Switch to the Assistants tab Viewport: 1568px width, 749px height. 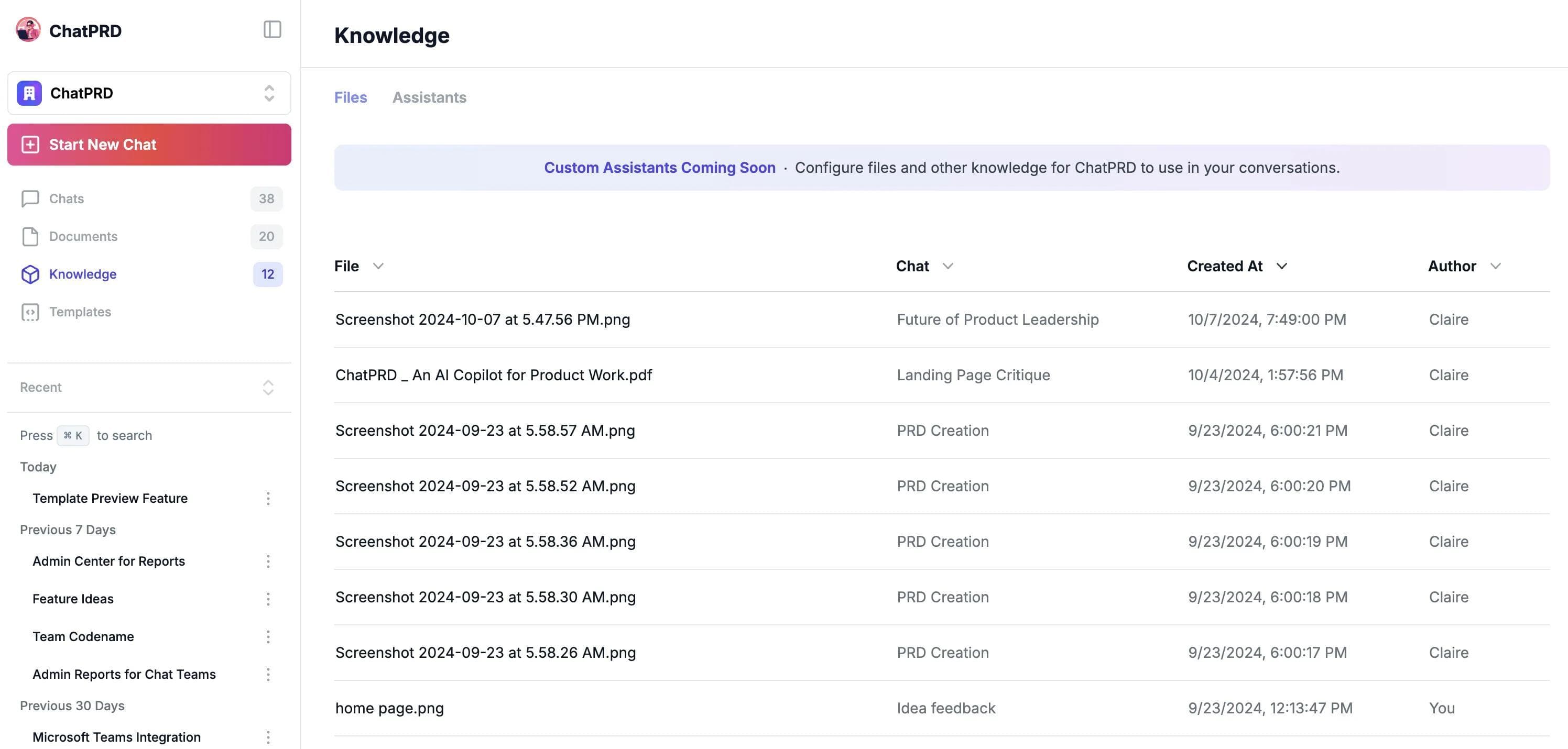click(x=429, y=97)
